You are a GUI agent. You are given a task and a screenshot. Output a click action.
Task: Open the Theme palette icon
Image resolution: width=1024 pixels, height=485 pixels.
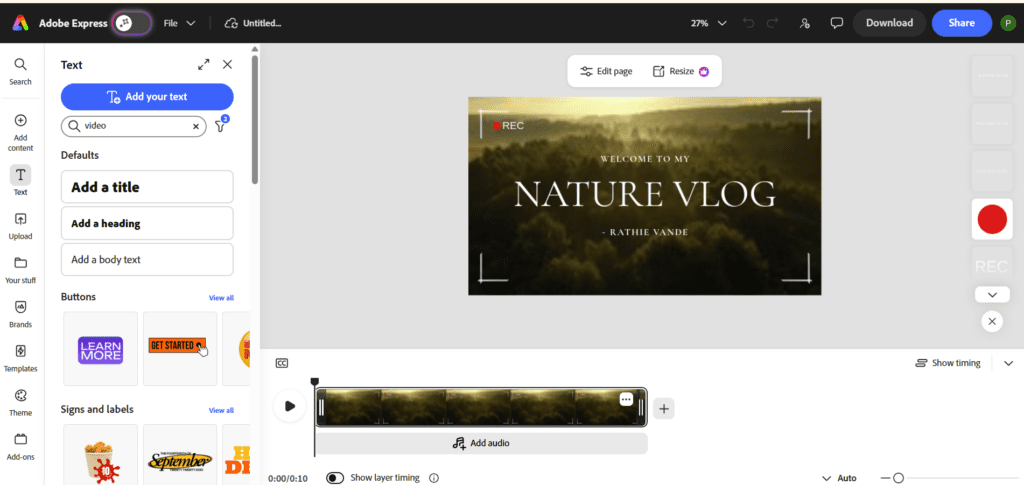20,402
